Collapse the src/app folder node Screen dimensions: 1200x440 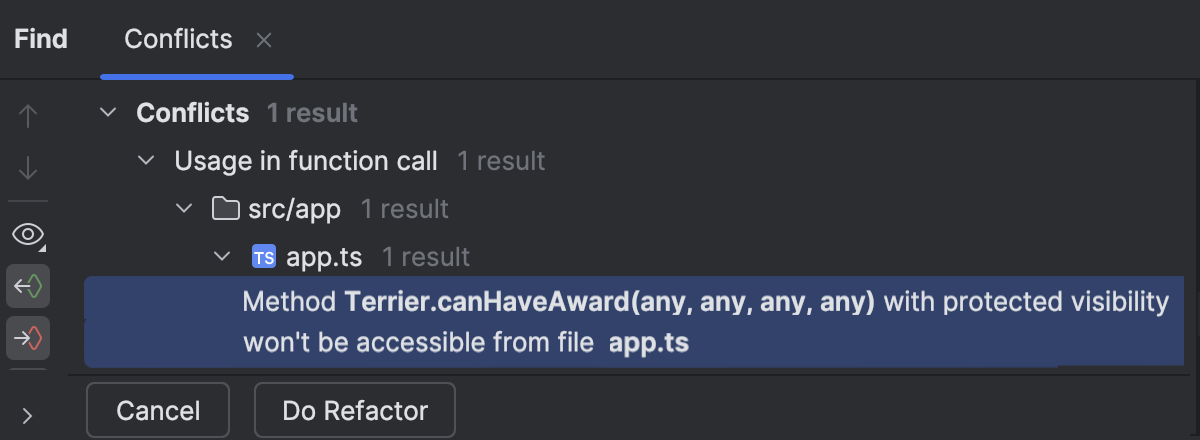click(x=184, y=209)
